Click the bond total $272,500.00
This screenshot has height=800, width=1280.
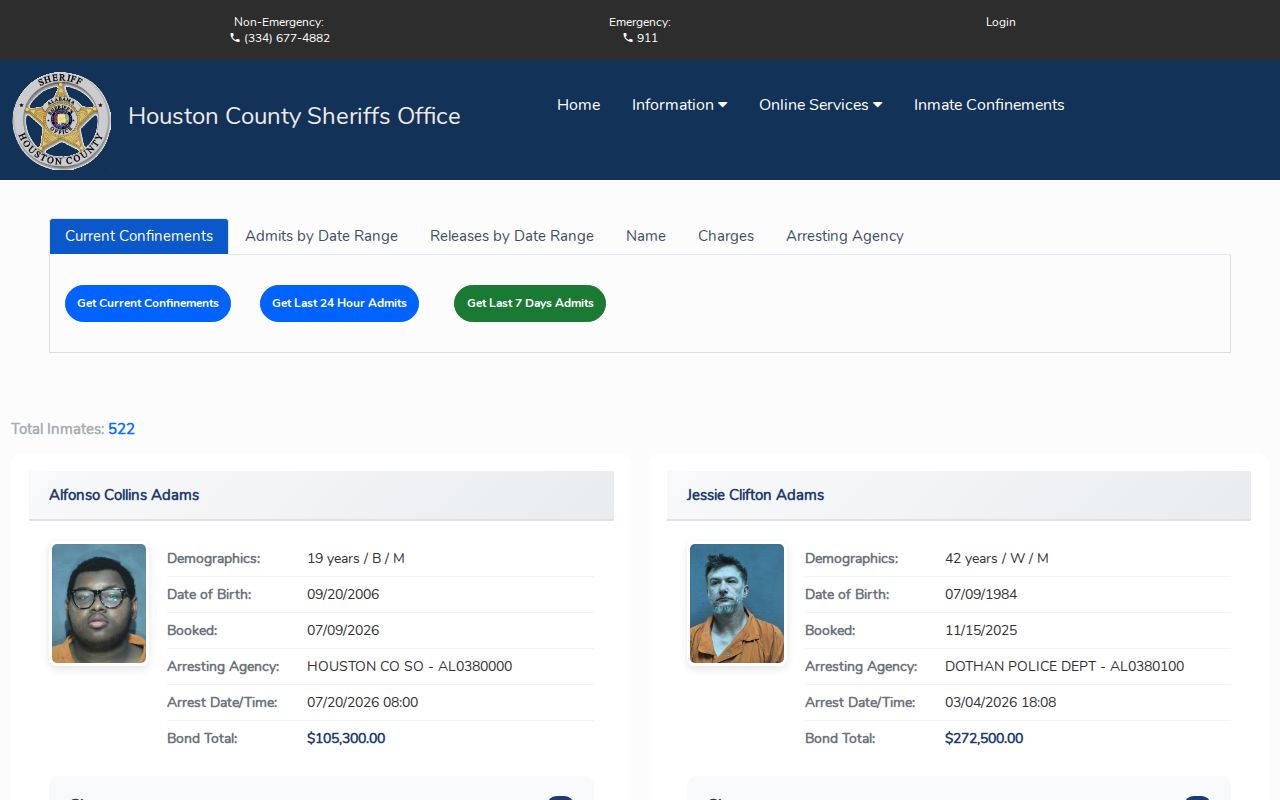984,739
